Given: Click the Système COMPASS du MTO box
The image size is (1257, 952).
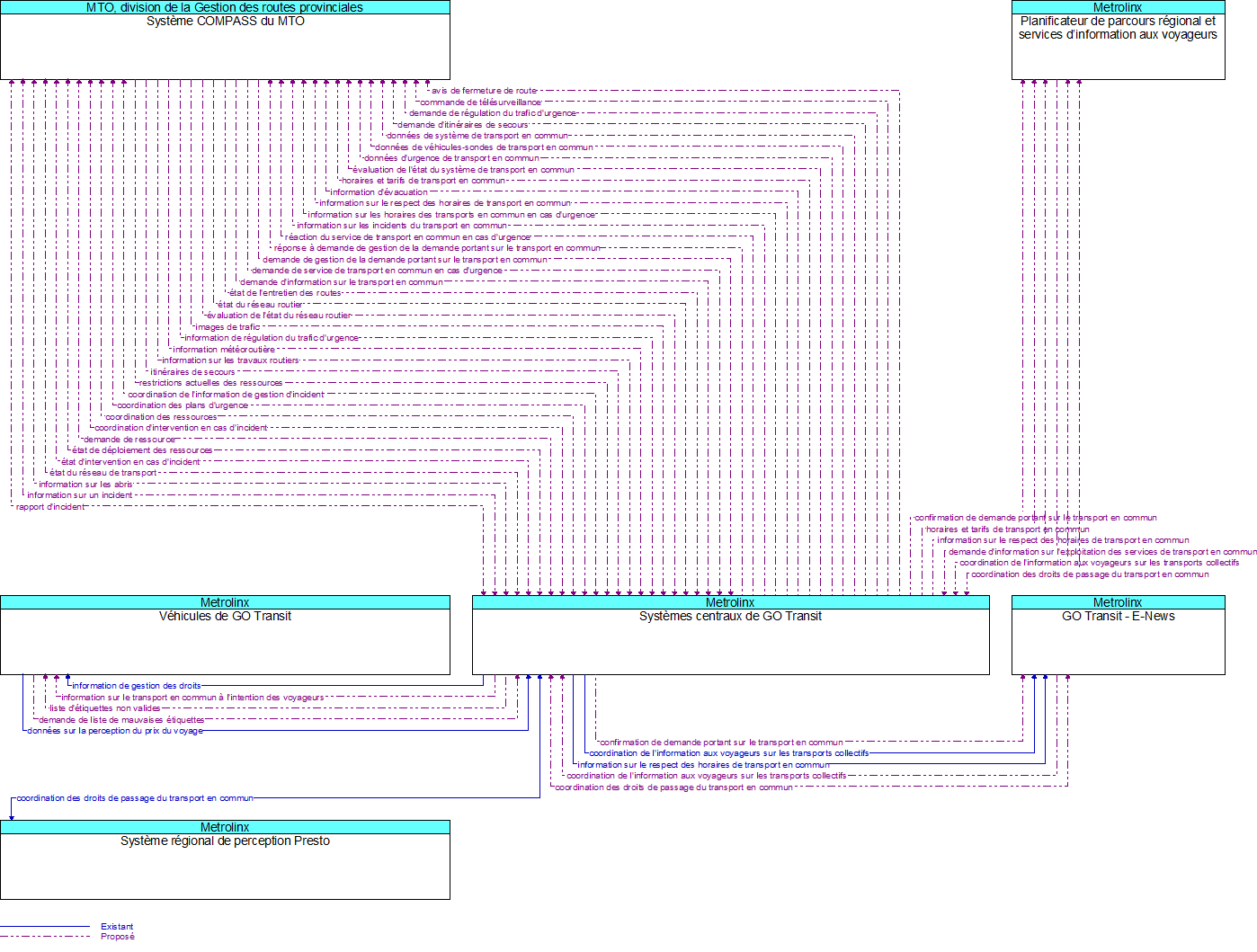Looking at the screenshot, I should [x=225, y=47].
